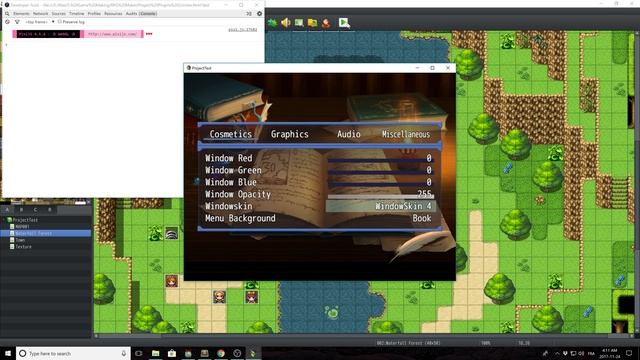Select tileset tab B

click(x=21, y=209)
